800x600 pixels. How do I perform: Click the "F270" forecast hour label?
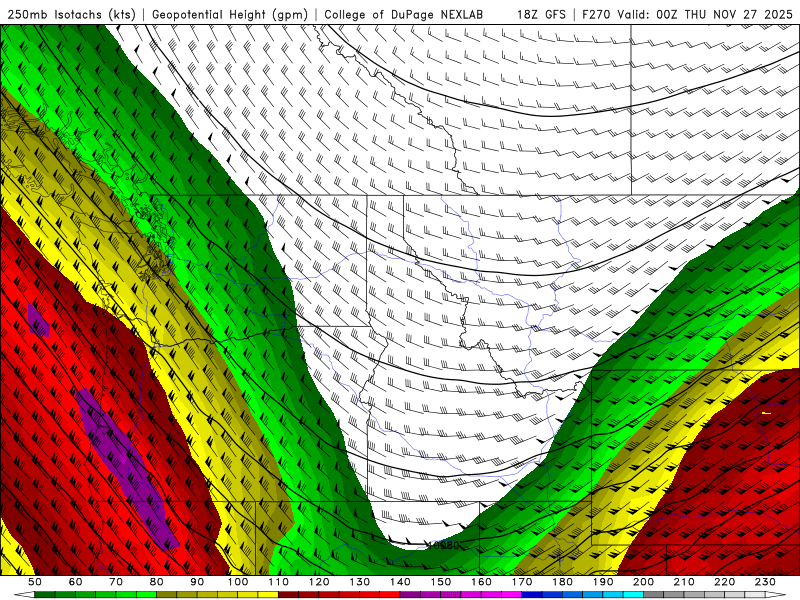[596, 14]
